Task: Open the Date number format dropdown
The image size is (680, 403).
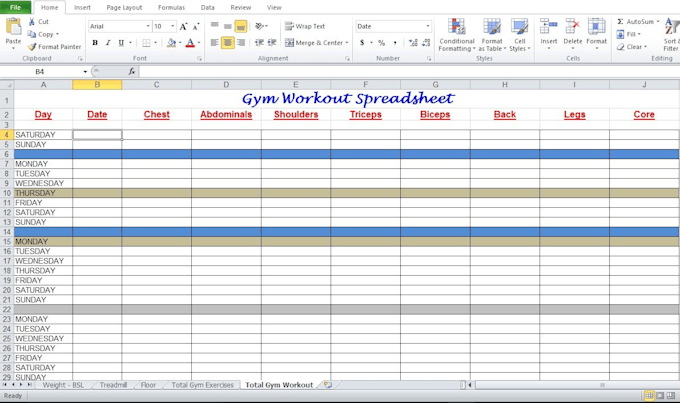Action: click(428, 26)
